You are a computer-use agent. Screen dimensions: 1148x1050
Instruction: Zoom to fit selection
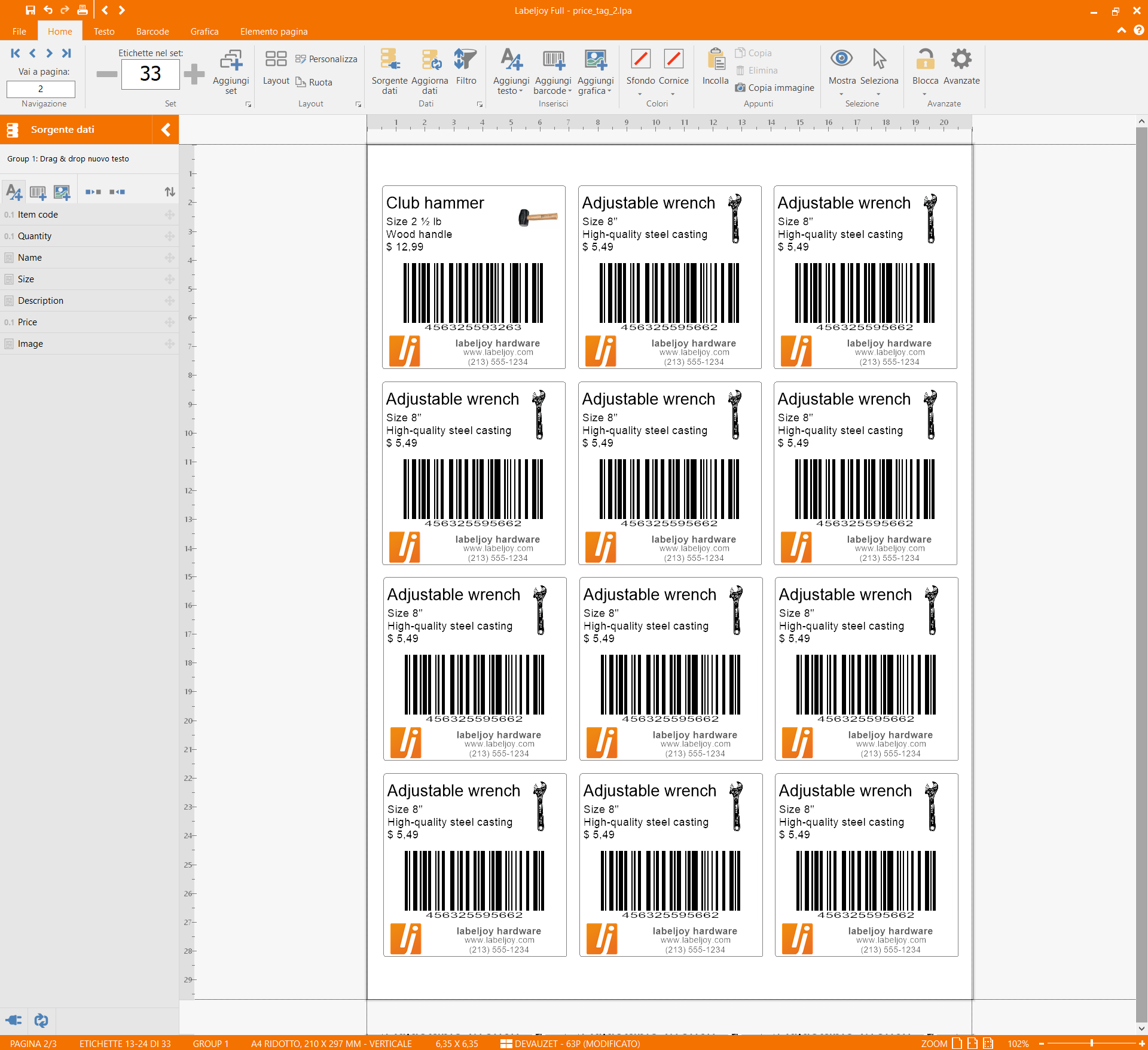coord(988,1043)
